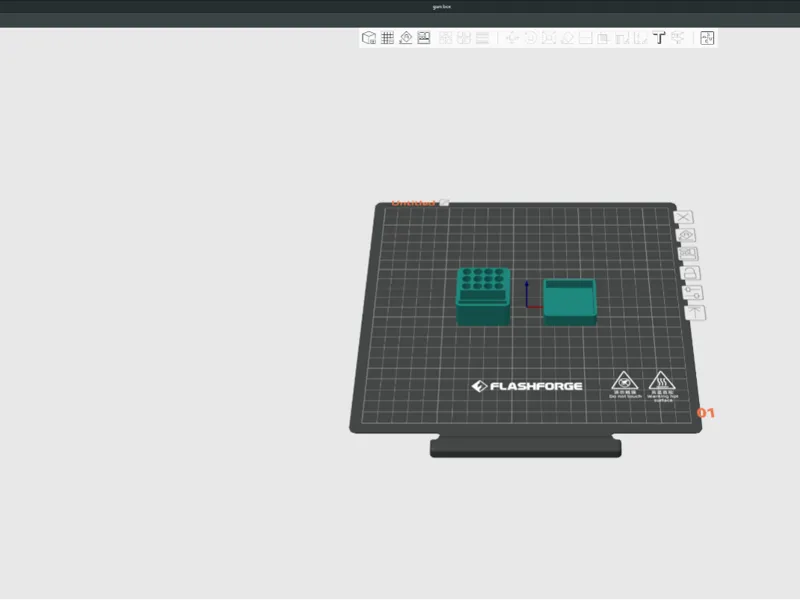Auto orient objects from the top toolbar
This screenshot has width=800, height=600.
[406, 38]
